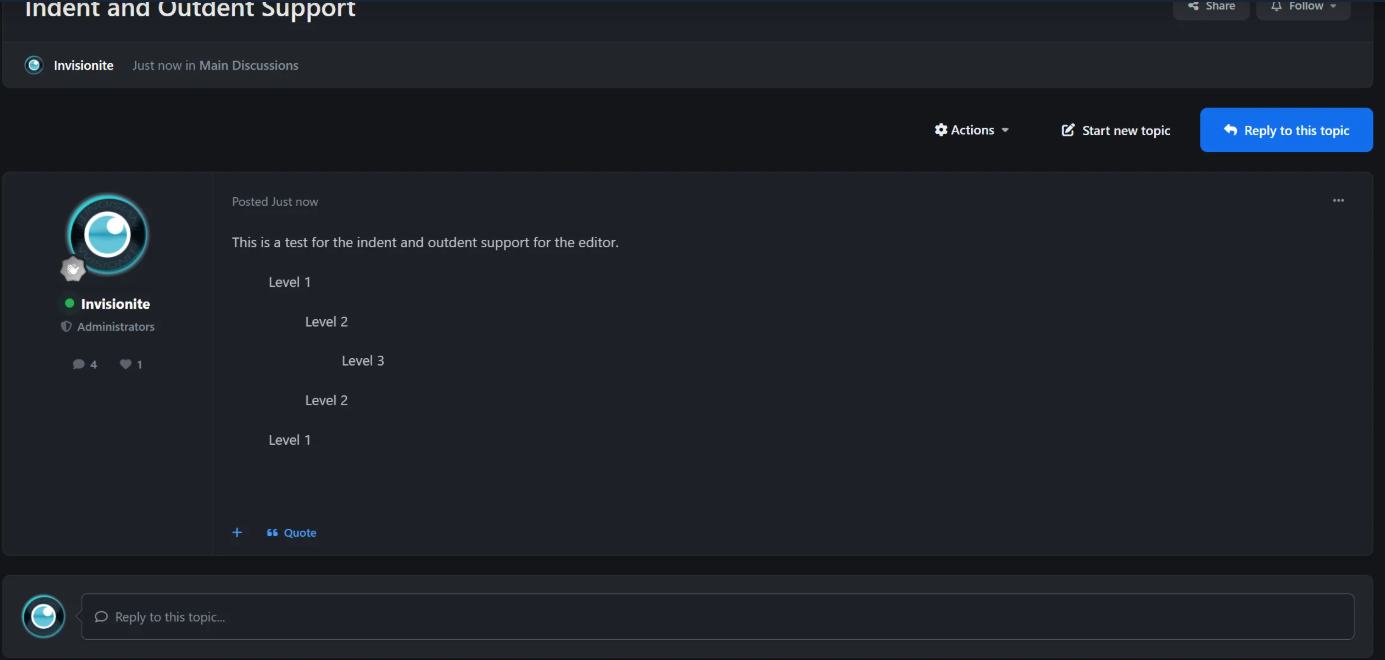Image resolution: width=1385 pixels, height=660 pixels.
Task: Click the rank badge on avatar
Action: [x=73, y=269]
